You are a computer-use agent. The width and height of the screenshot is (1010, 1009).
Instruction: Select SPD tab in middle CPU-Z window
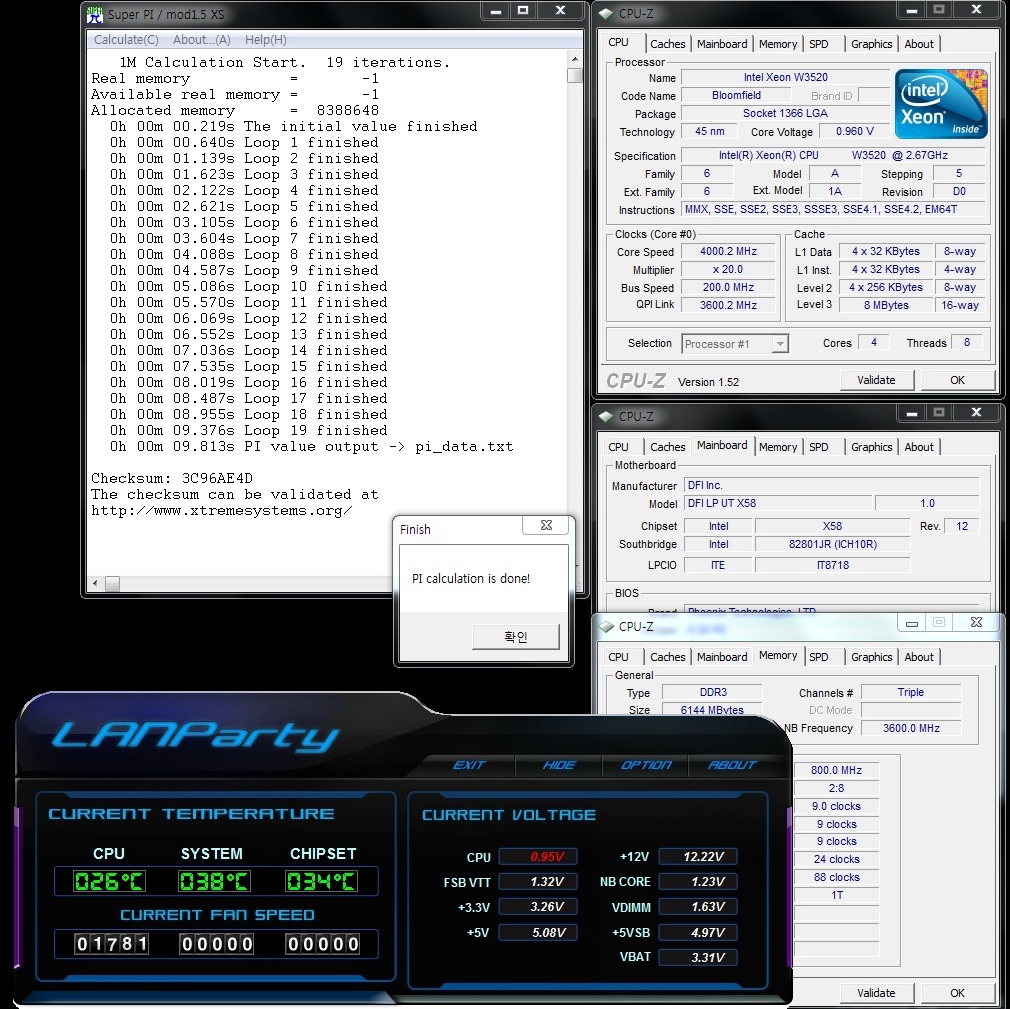point(819,447)
